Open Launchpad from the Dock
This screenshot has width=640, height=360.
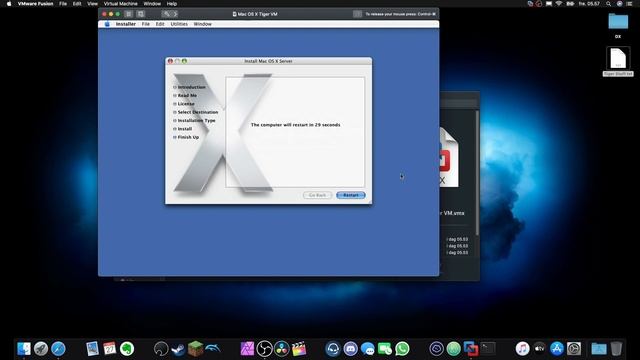(41, 349)
